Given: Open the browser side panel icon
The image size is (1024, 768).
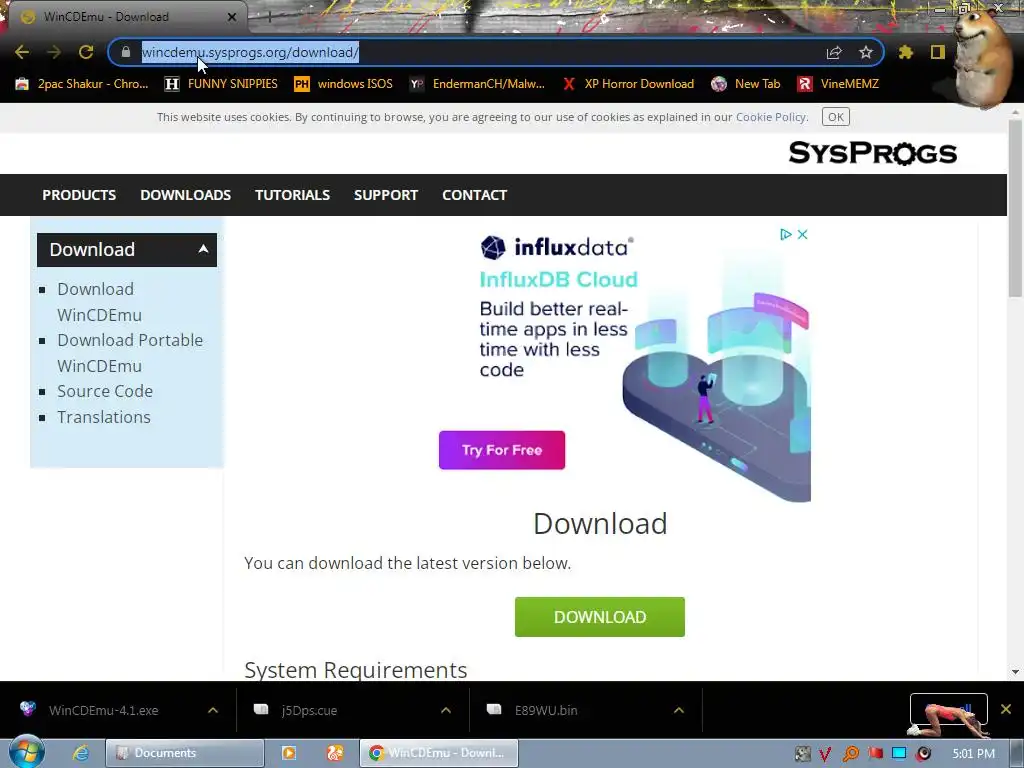Looking at the screenshot, I should (938, 52).
